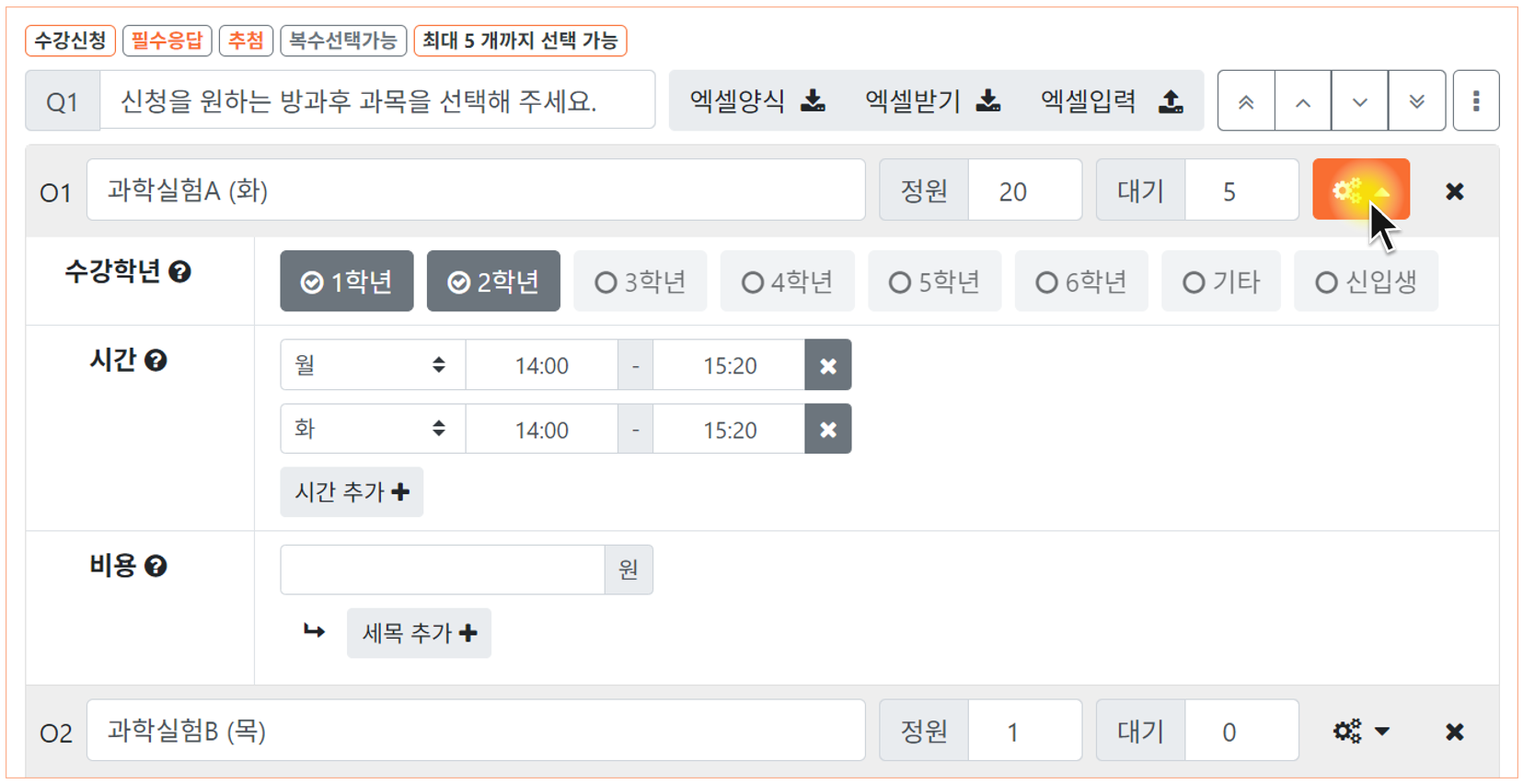Click the 엑셀양식 download icon
The image size is (1523, 784).
pos(813,100)
